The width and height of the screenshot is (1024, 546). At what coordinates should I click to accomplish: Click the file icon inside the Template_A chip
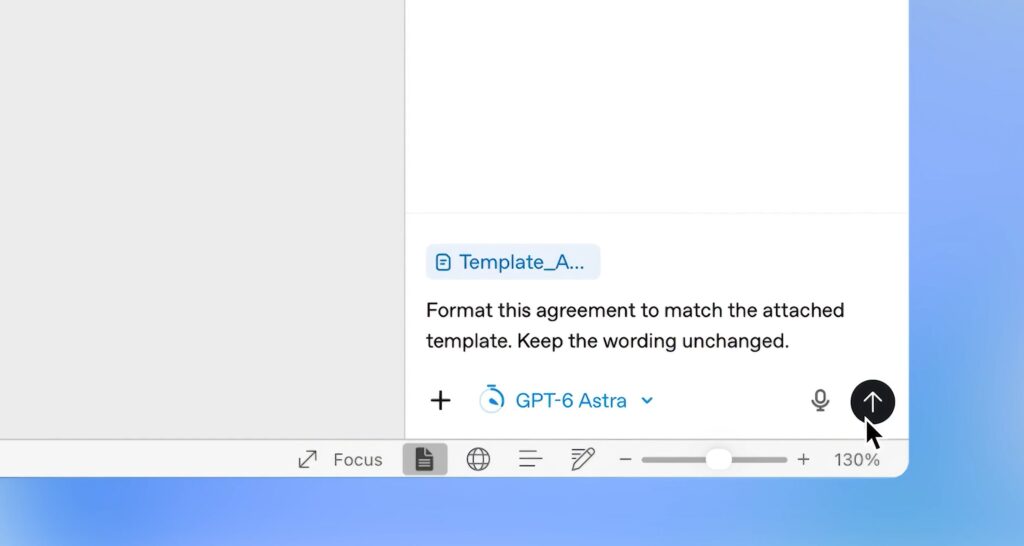(443, 263)
